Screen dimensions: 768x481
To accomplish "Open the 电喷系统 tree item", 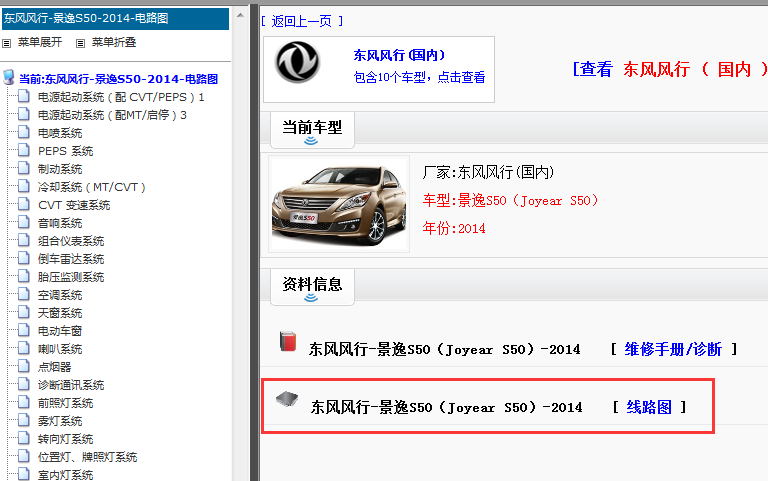I will [x=60, y=133].
